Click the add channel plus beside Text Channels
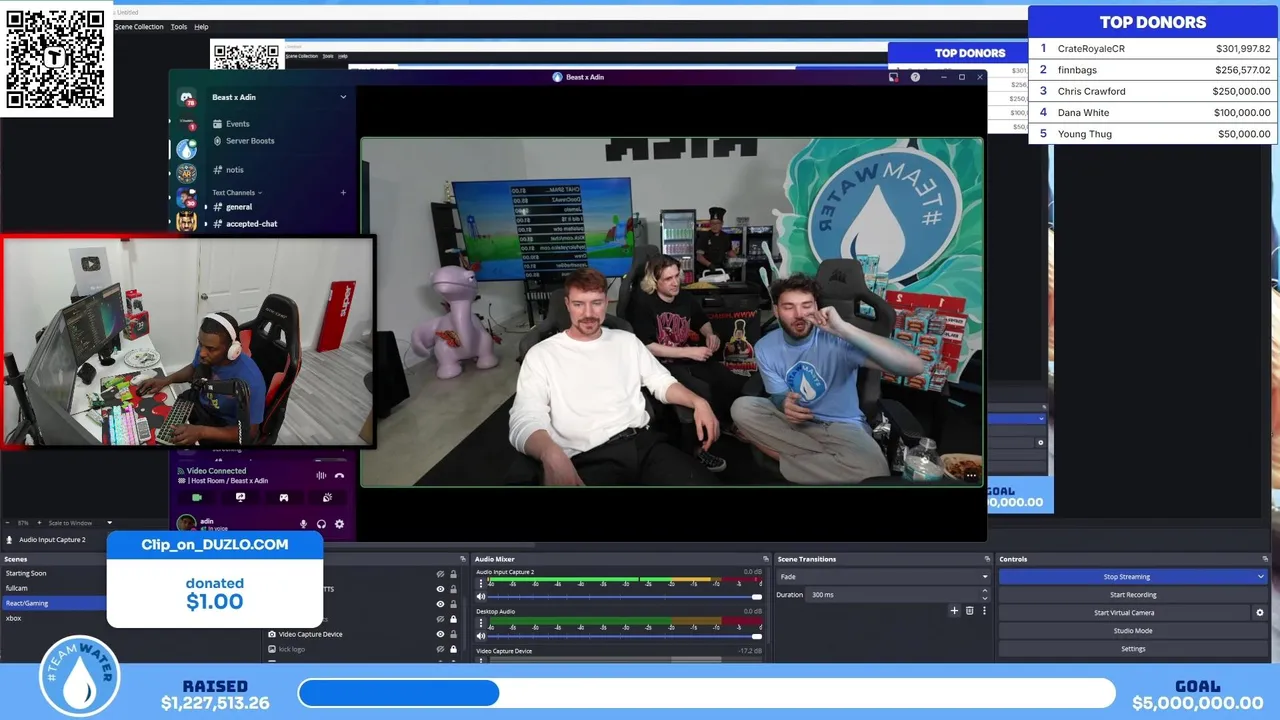The width and height of the screenshot is (1280, 720). [x=343, y=193]
